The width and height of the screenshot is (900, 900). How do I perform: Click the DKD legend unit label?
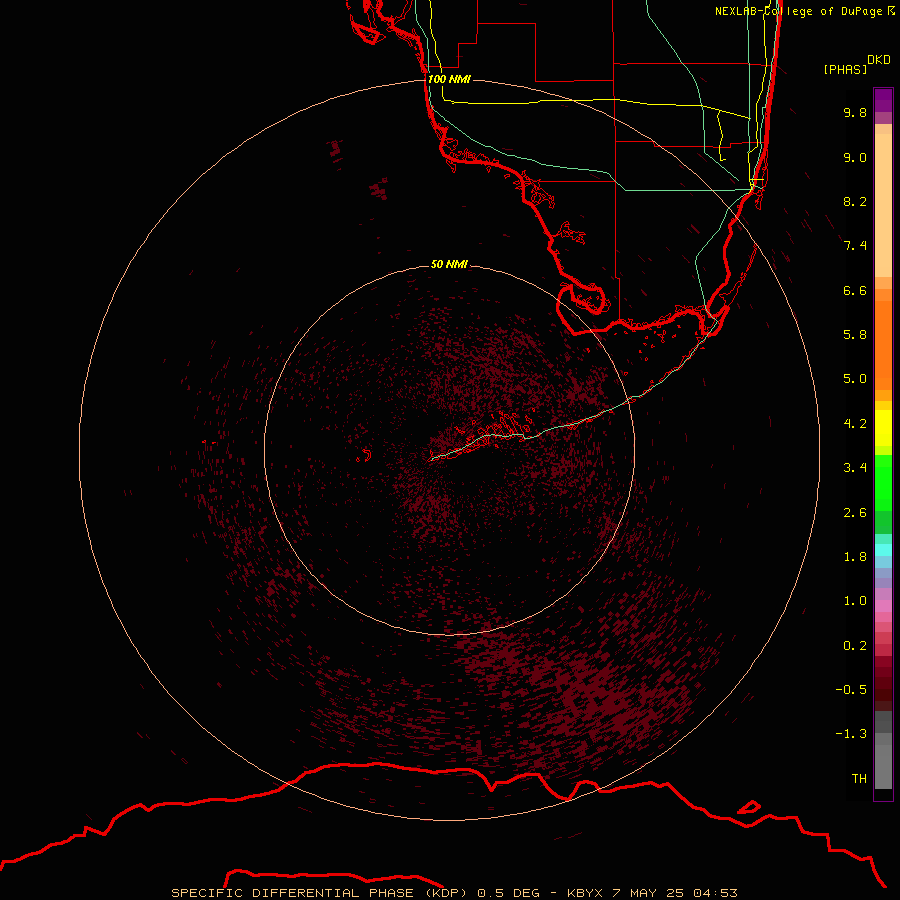point(879,60)
